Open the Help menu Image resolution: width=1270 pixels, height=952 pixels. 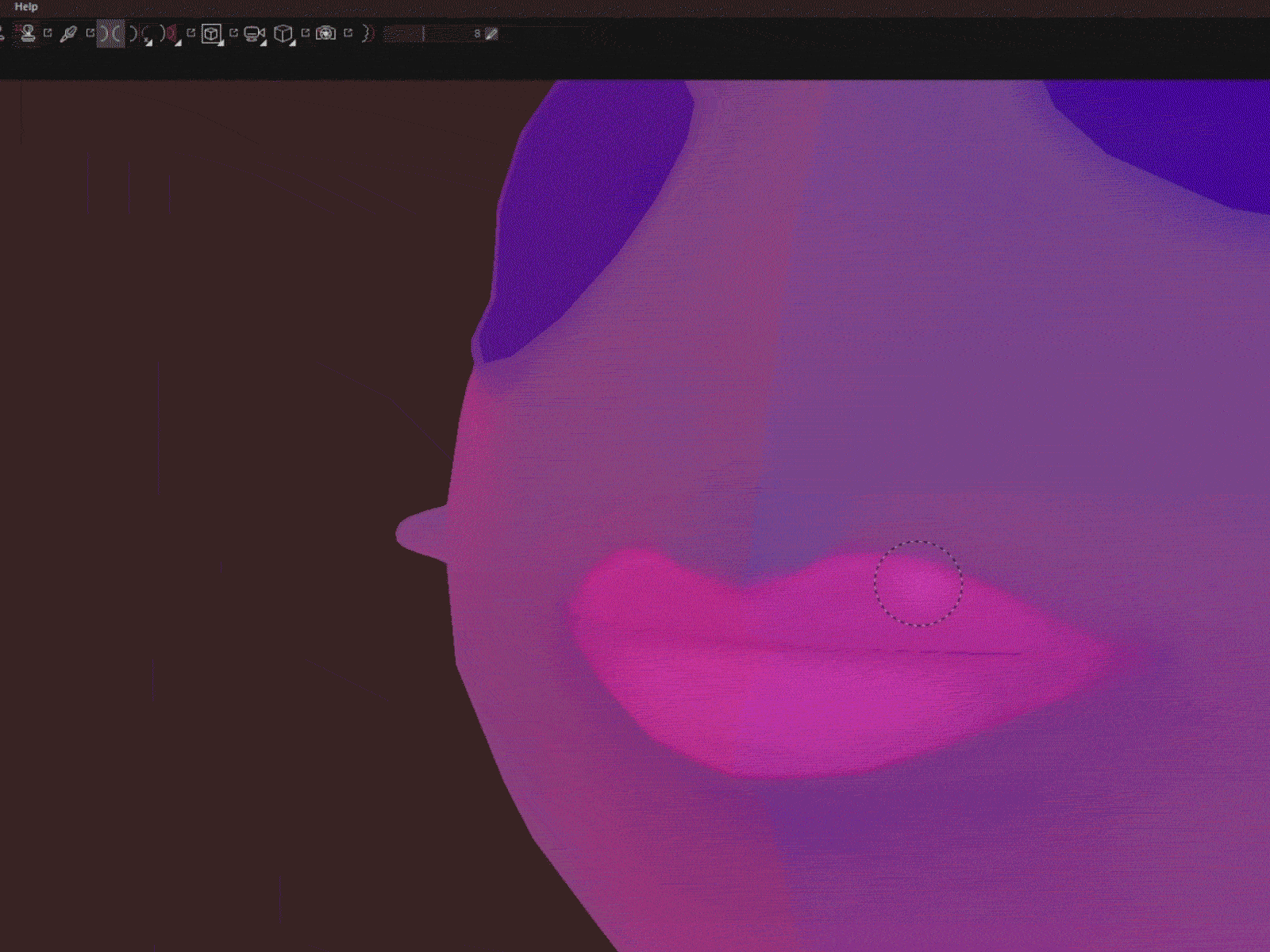[x=26, y=7]
